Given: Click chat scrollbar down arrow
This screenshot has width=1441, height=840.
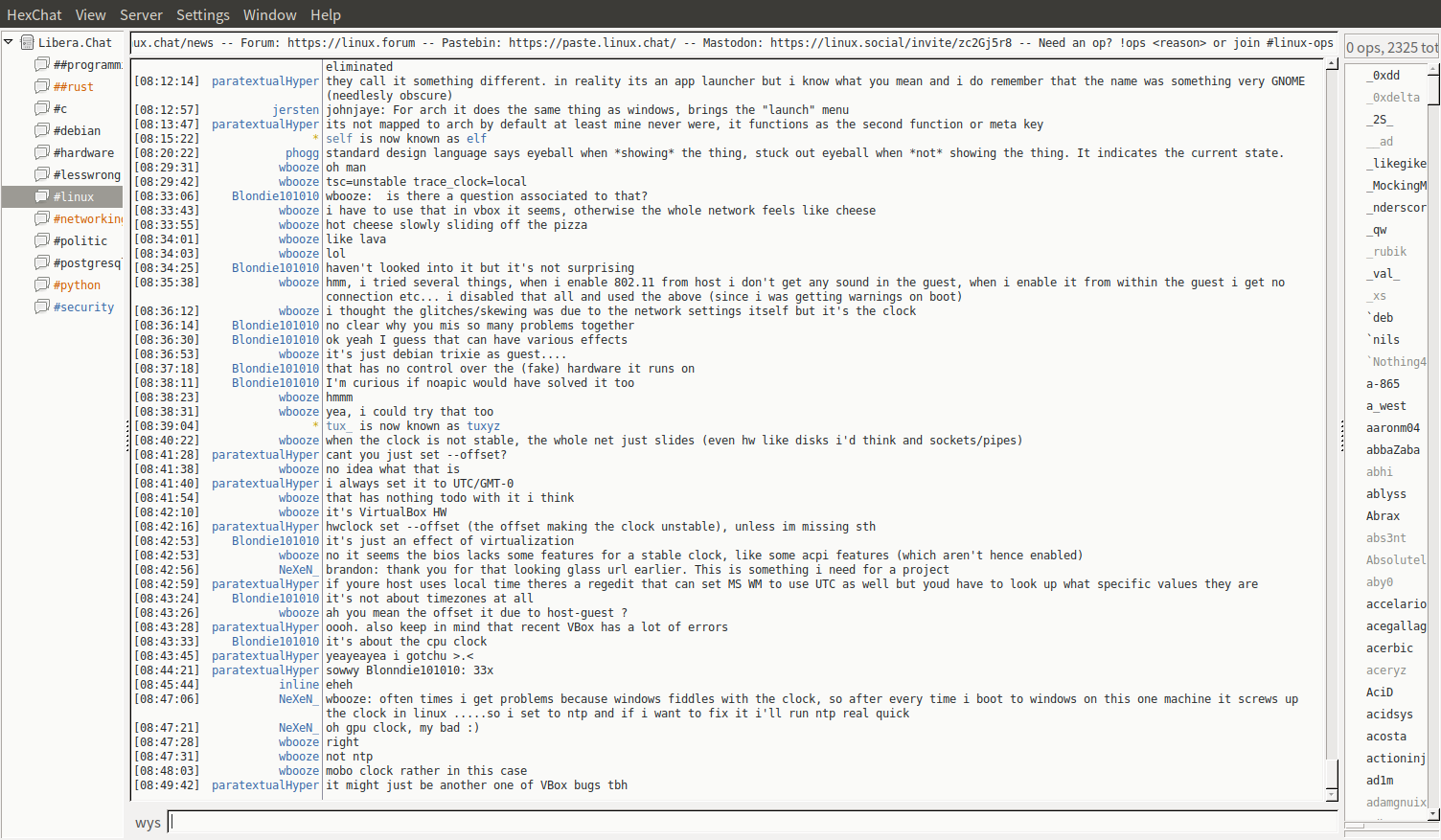Looking at the screenshot, I should pyautogui.click(x=1332, y=795).
